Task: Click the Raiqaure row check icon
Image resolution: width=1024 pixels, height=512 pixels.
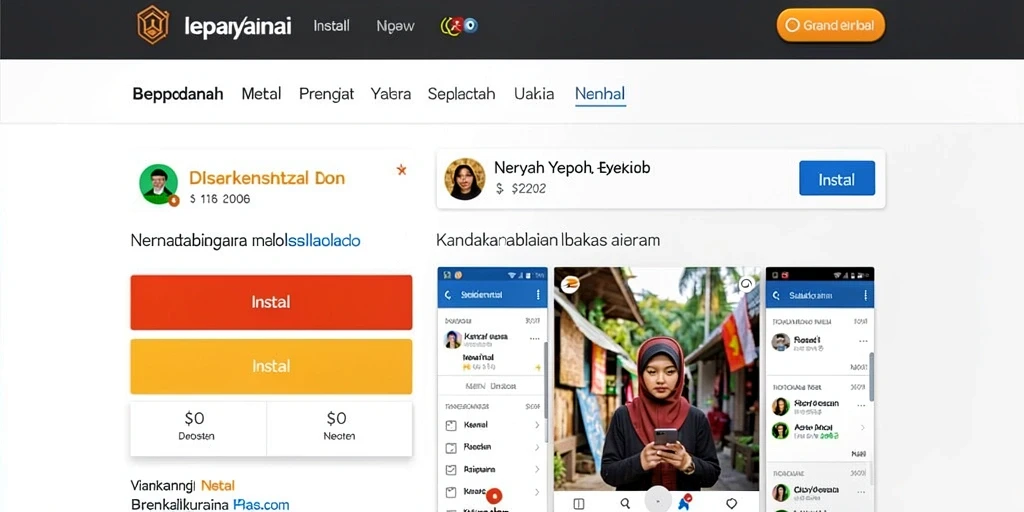Action: (451, 470)
